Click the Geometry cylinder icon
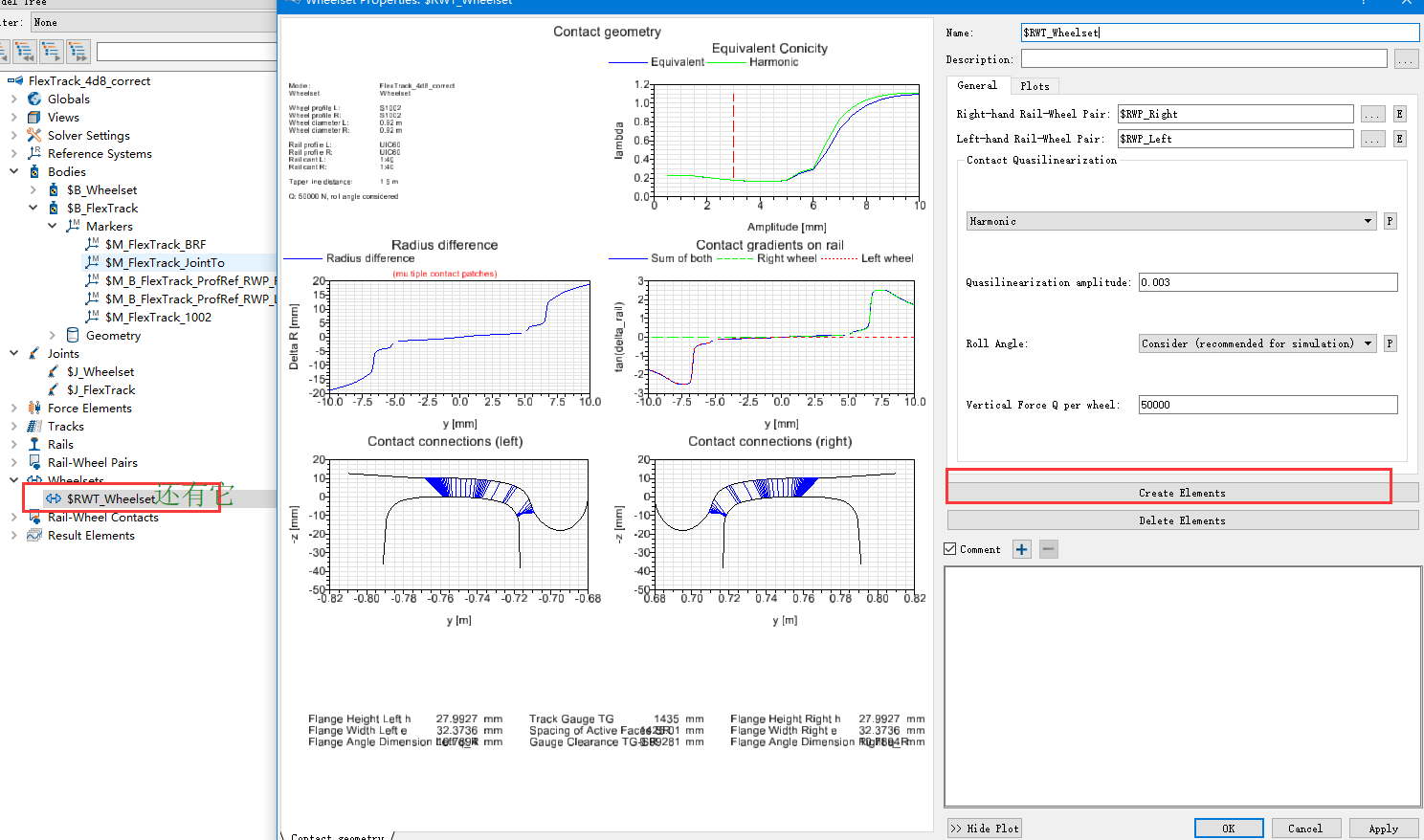Viewport: 1424px width, 840px height. coord(73,336)
